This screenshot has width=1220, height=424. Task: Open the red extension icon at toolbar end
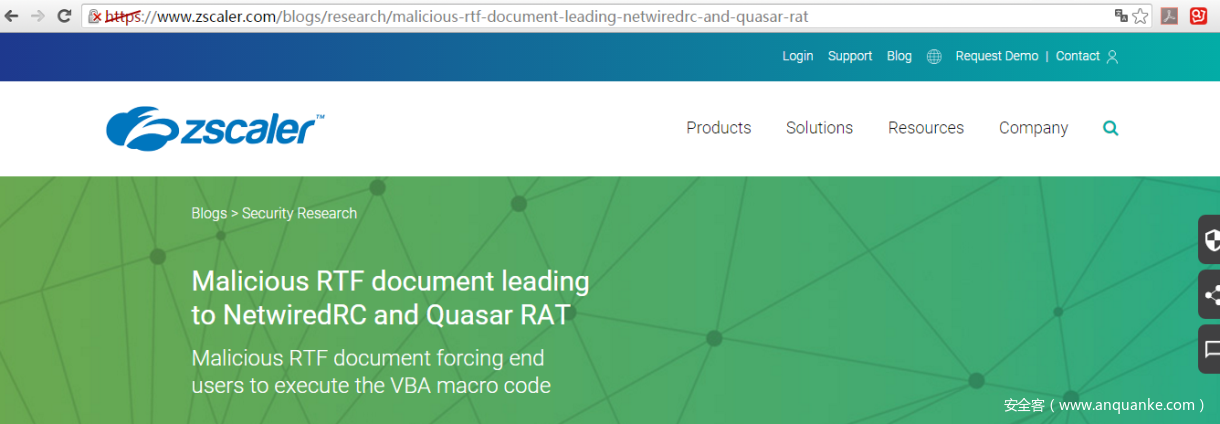1198,16
